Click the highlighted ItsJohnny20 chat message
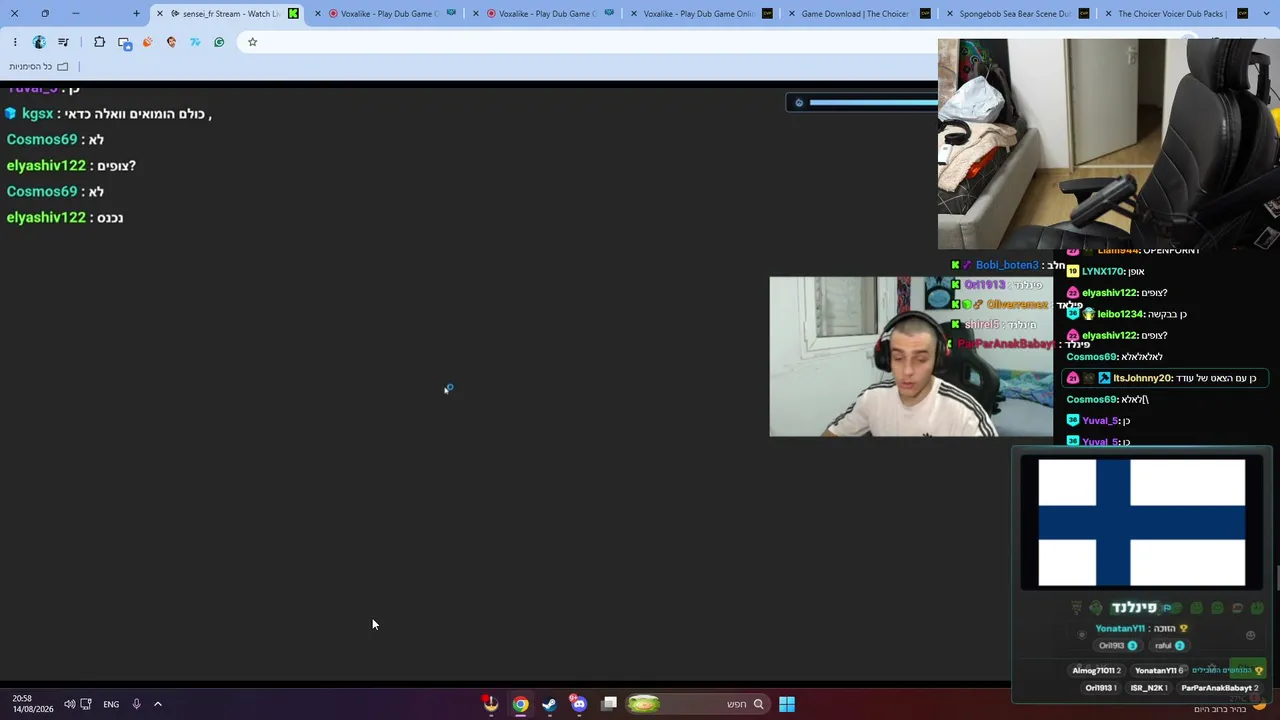Screen dimensions: 1280x720 [1166, 378]
